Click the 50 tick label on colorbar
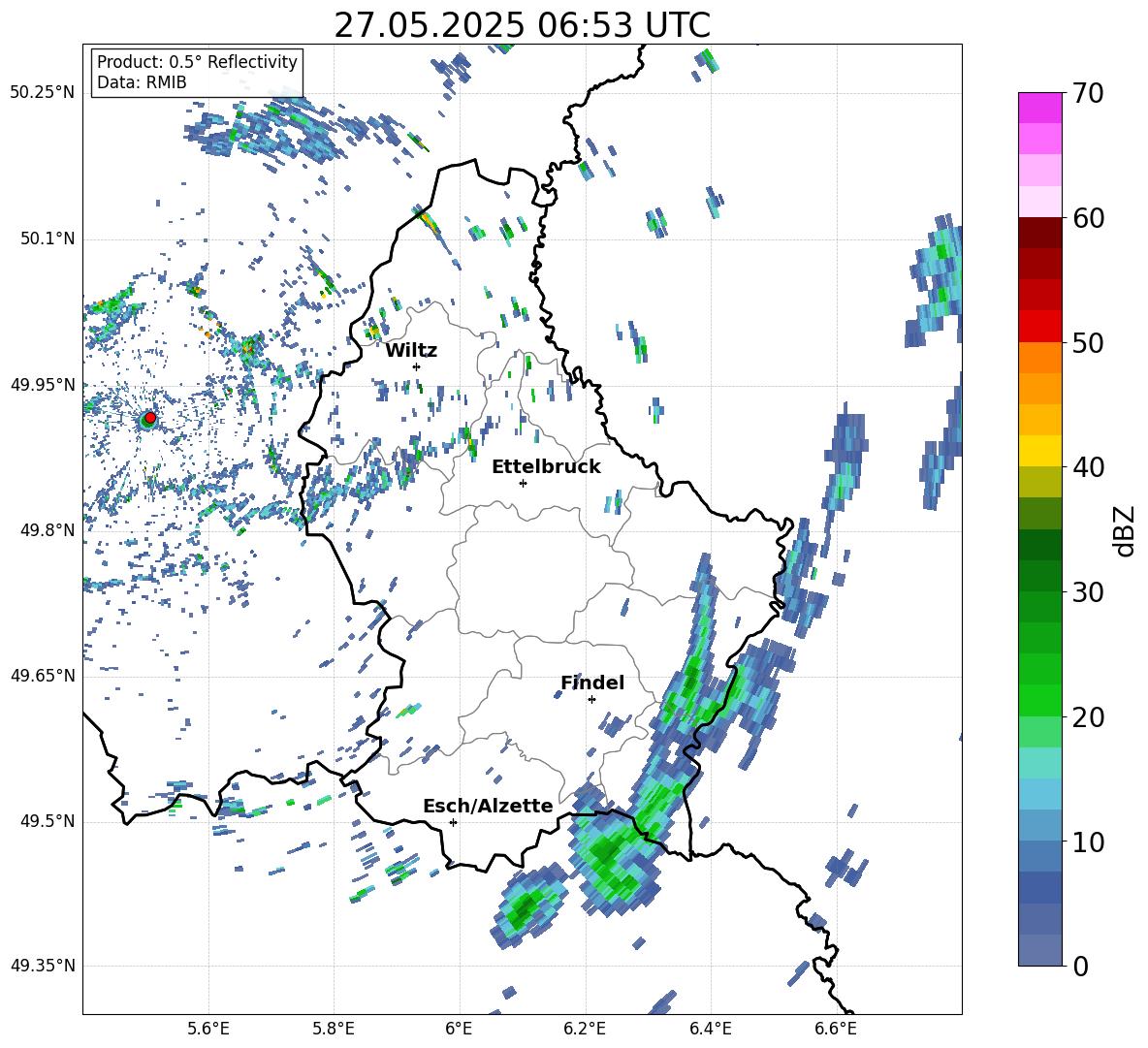The width and height of the screenshot is (1148, 1048). [x=1088, y=343]
